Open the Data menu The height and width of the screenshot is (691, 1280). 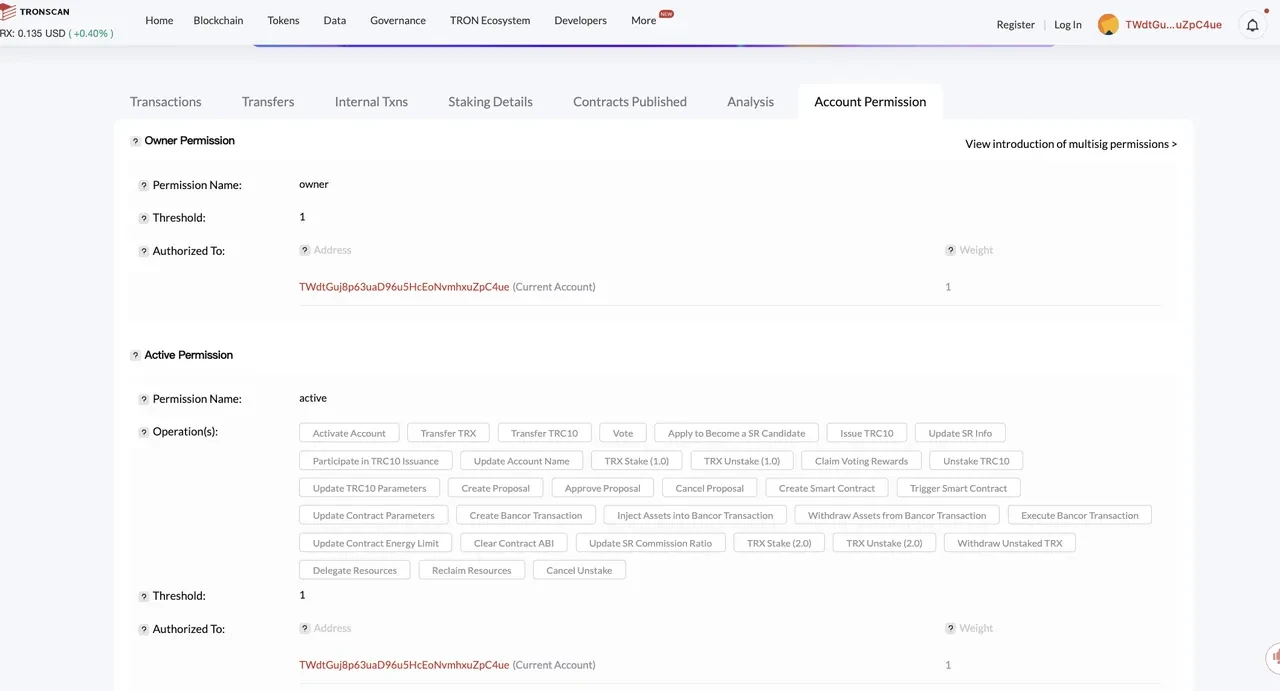[335, 20]
